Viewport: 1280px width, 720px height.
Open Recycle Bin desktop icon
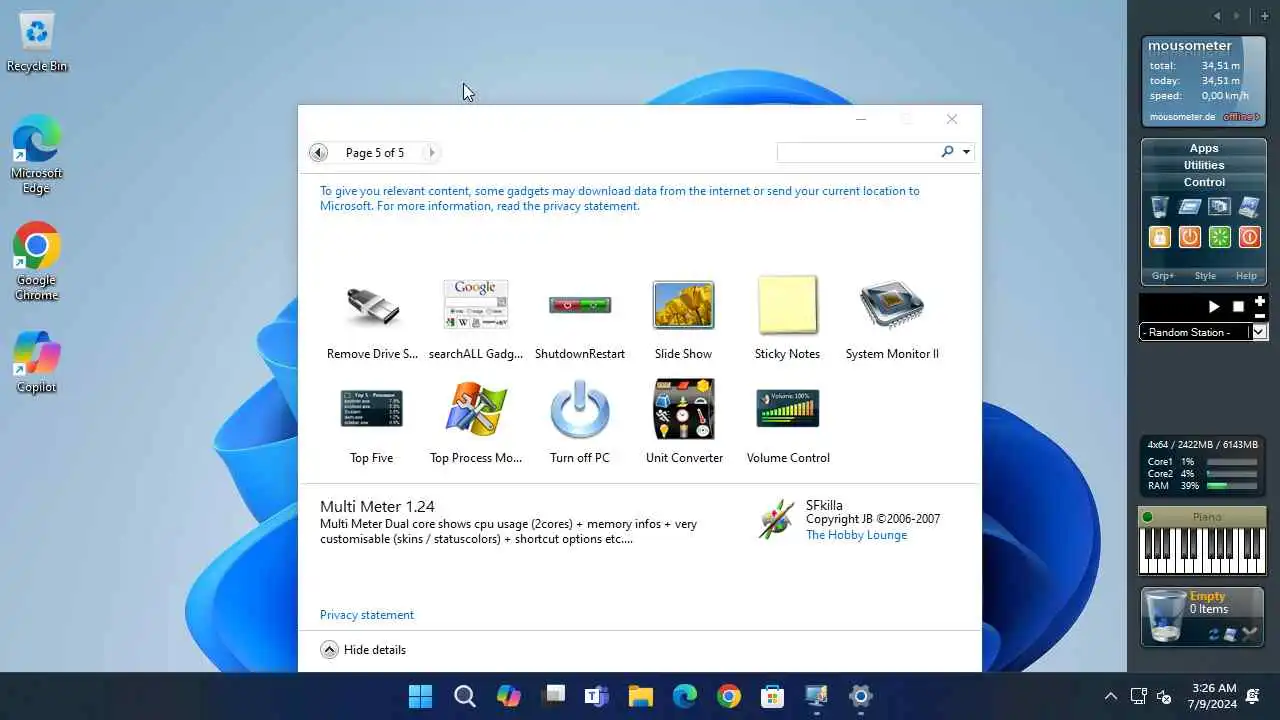coord(37,42)
